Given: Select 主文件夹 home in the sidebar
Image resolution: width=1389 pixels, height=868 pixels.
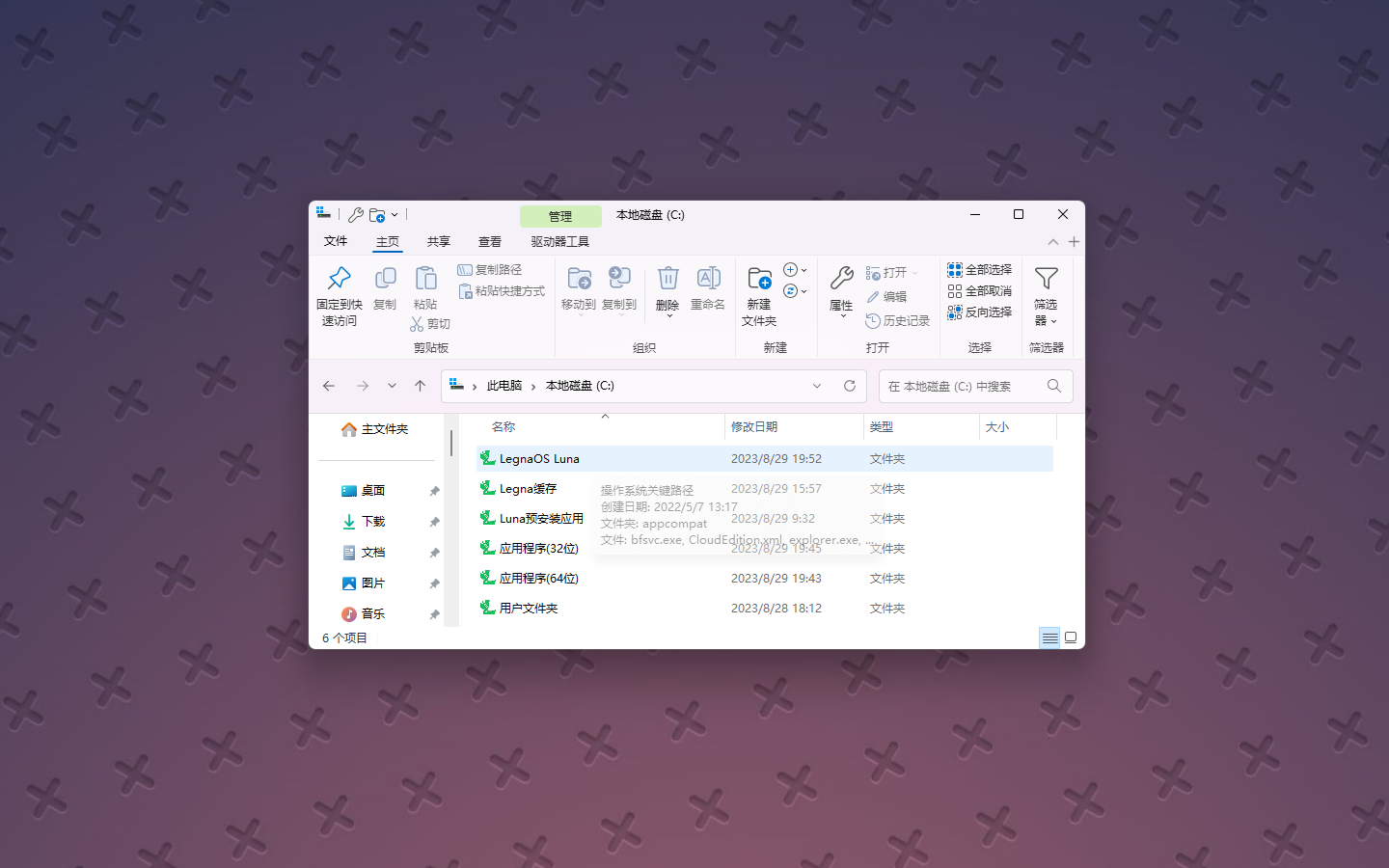Looking at the screenshot, I should (x=375, y=429).
